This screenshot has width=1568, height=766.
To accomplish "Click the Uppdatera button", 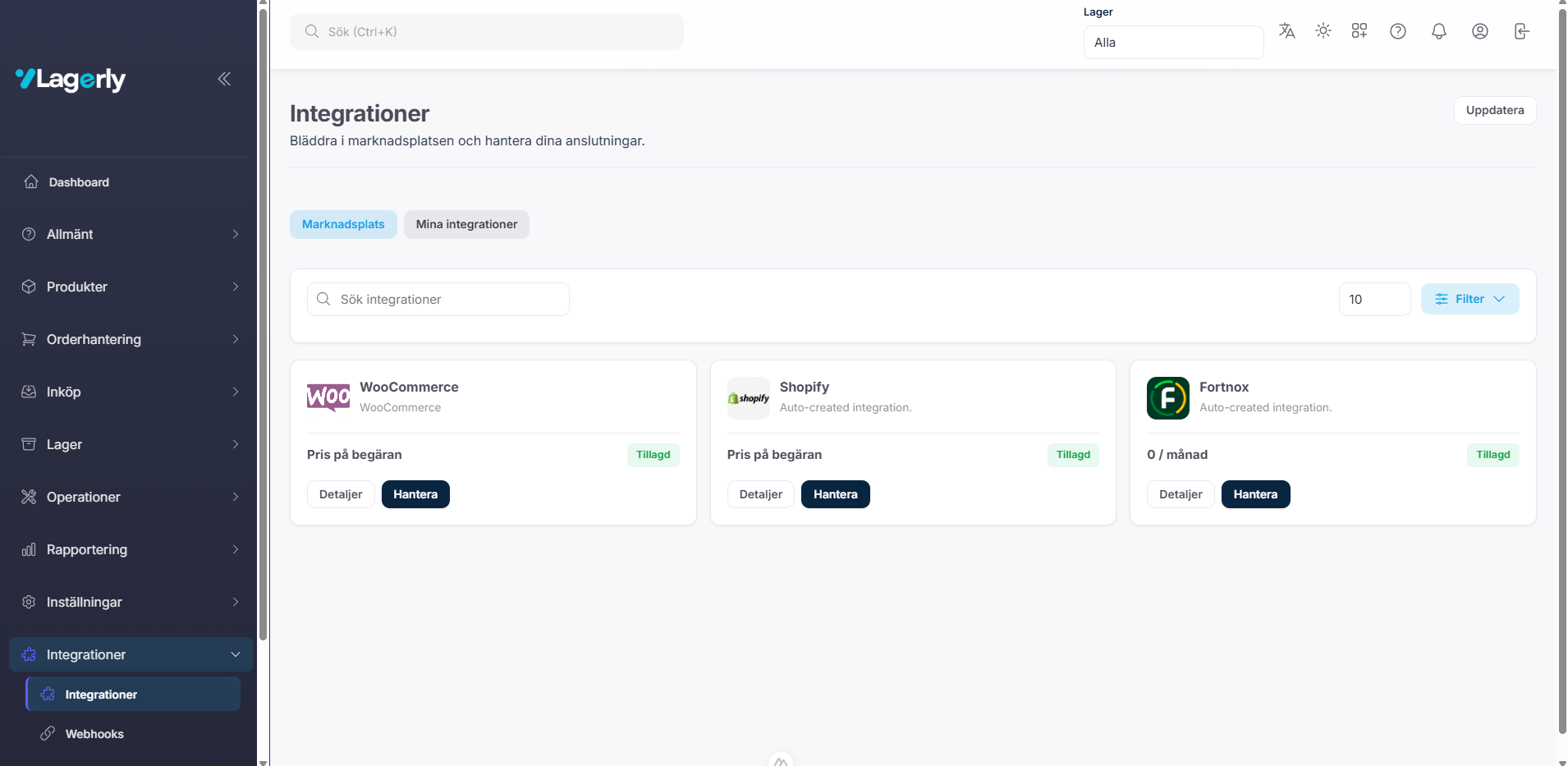I will point(1493,109).
